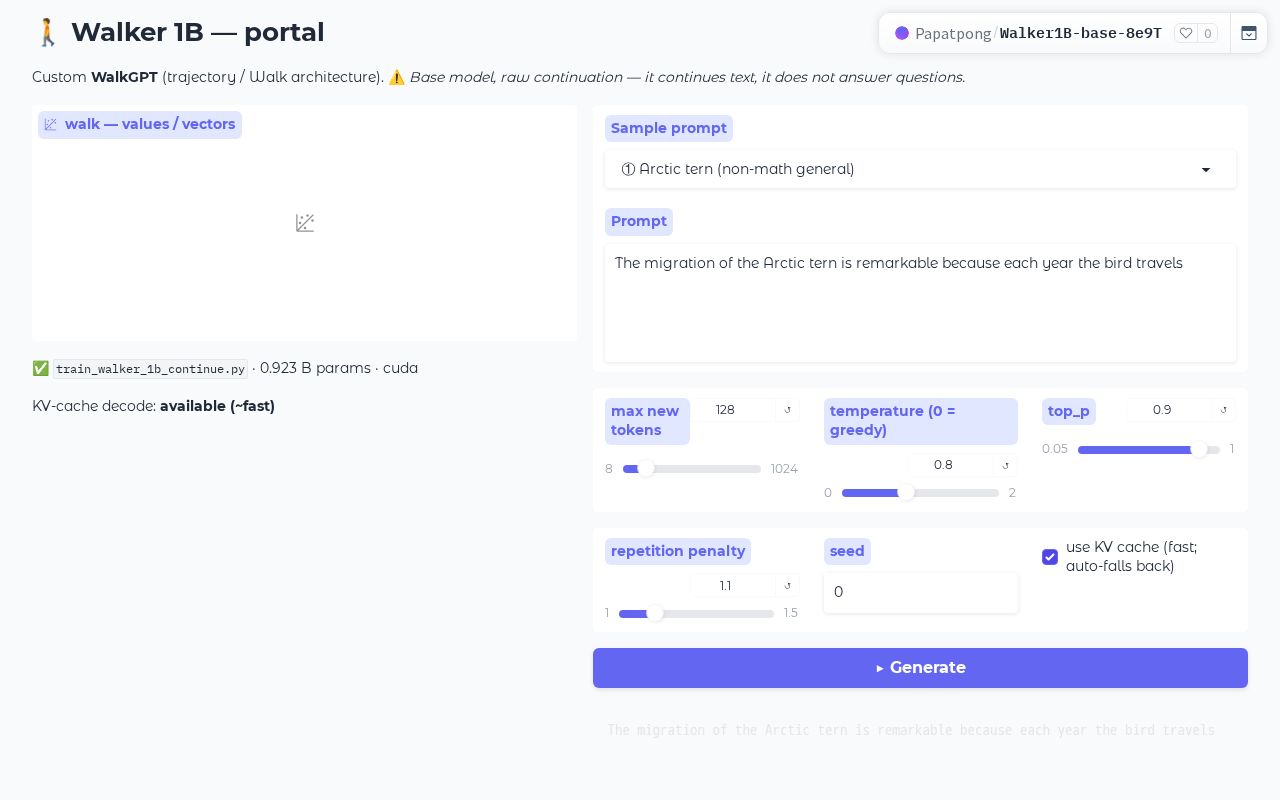
Task: Click the warning triangle emoji in the description
Action: (x=397, y=77)
